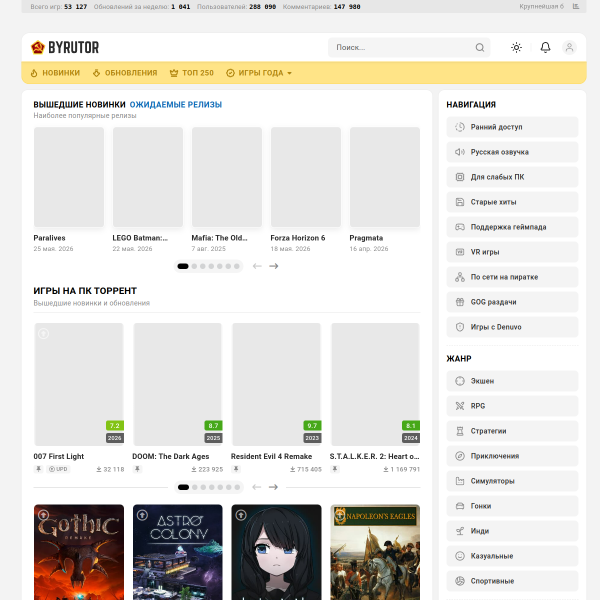Viewport: 600px width, 600px height.
Task: Open 007 First Light game title
Action: pos(59,457)
